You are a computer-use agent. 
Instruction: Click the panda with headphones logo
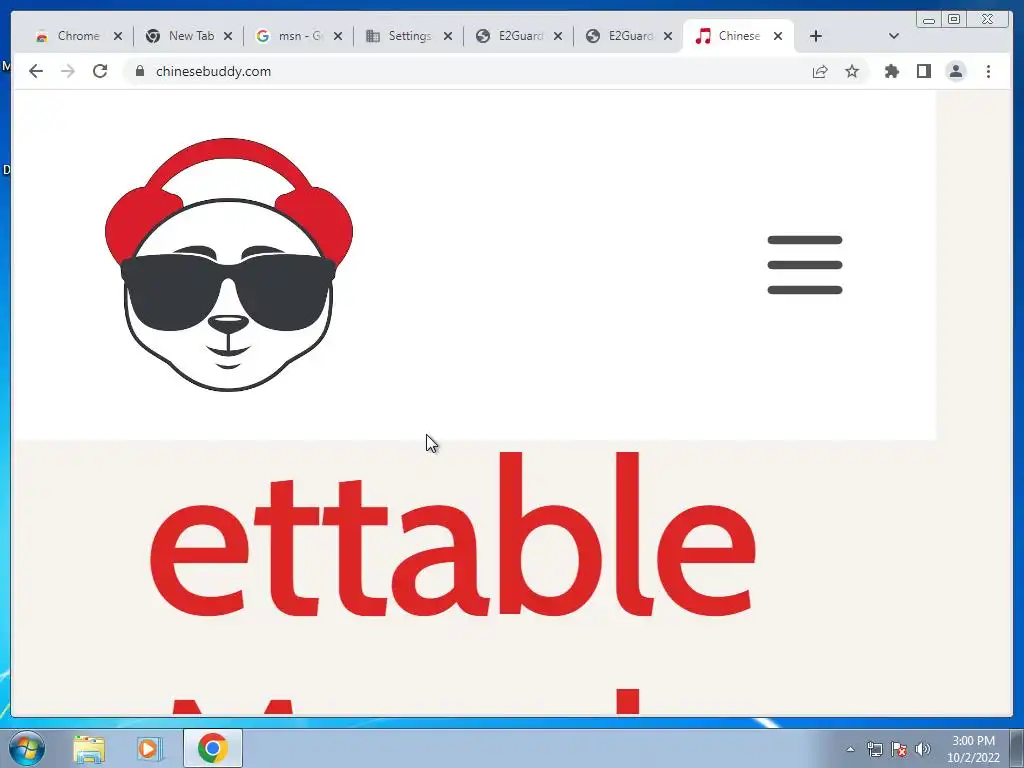pos(229,264)
